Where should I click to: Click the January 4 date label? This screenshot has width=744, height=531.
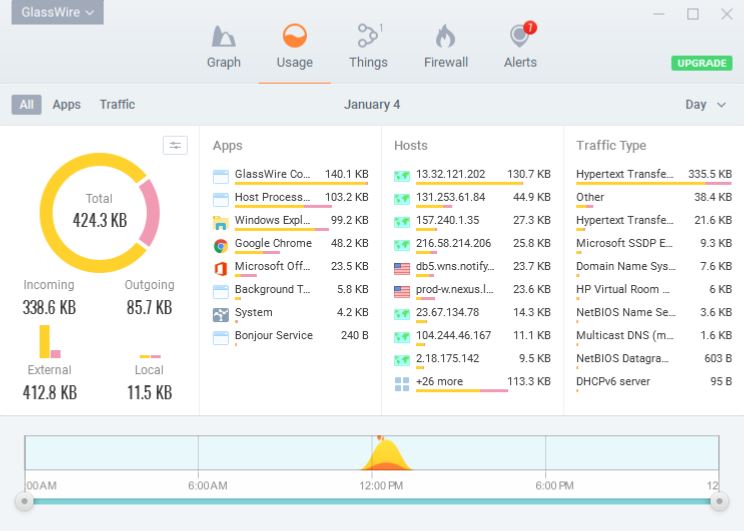tap(372, 104)
